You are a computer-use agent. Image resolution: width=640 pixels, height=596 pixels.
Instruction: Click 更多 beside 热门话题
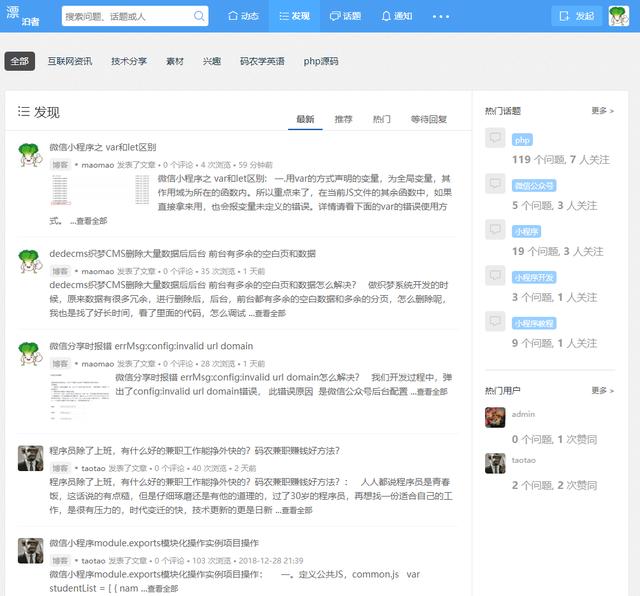tap(602, 111)
